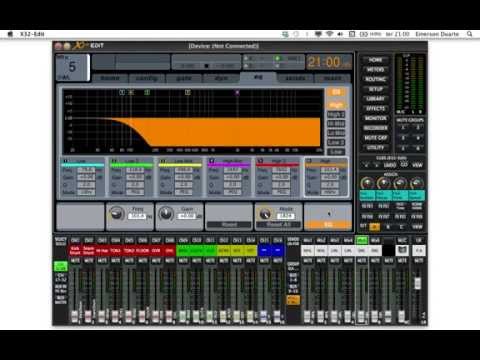480x360 pixels.
Task: Click the Gain rotary knob
Action: pos(166,213)
